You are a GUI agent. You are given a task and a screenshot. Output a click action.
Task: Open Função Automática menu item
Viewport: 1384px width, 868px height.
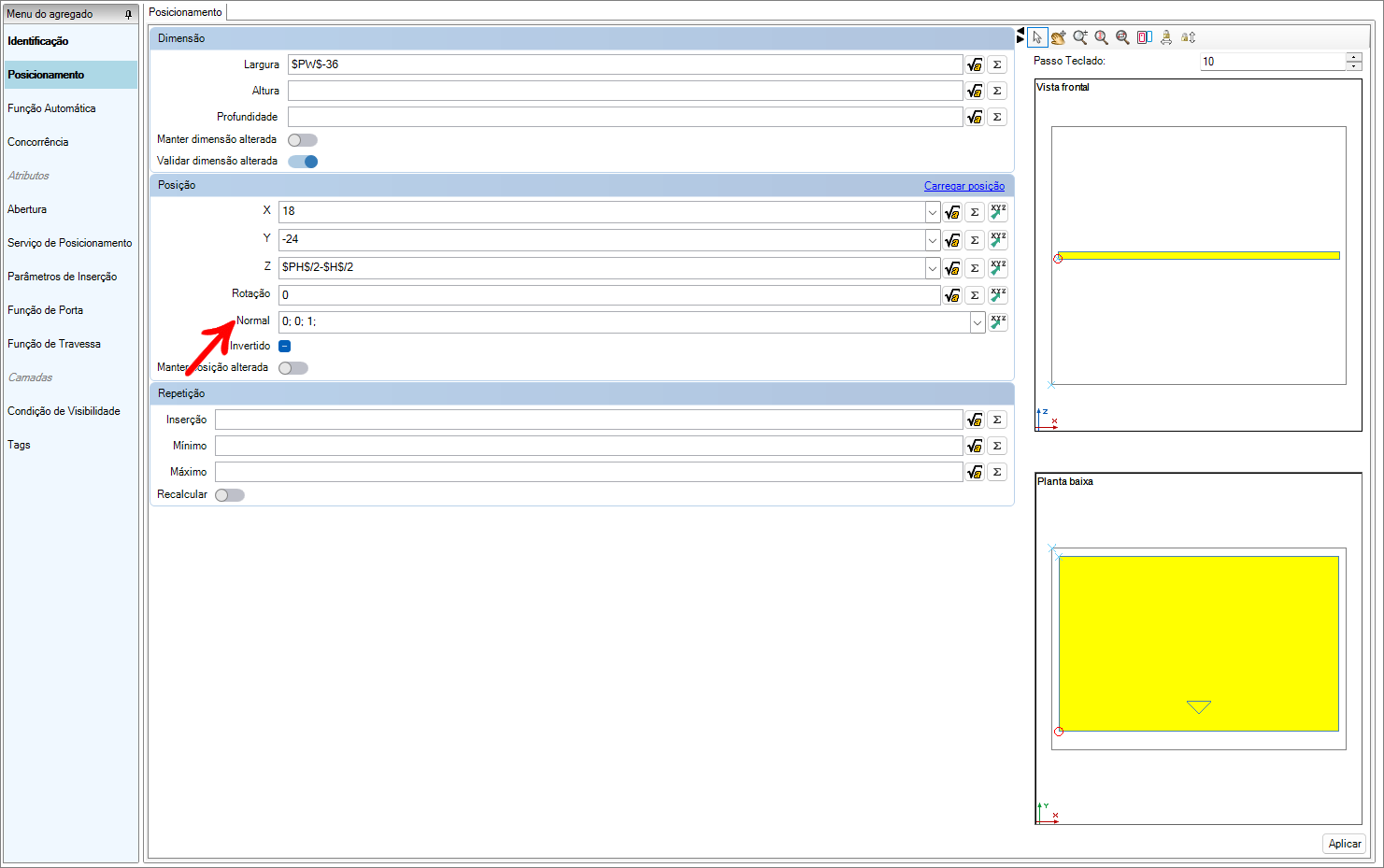click(x=51, y=108)
